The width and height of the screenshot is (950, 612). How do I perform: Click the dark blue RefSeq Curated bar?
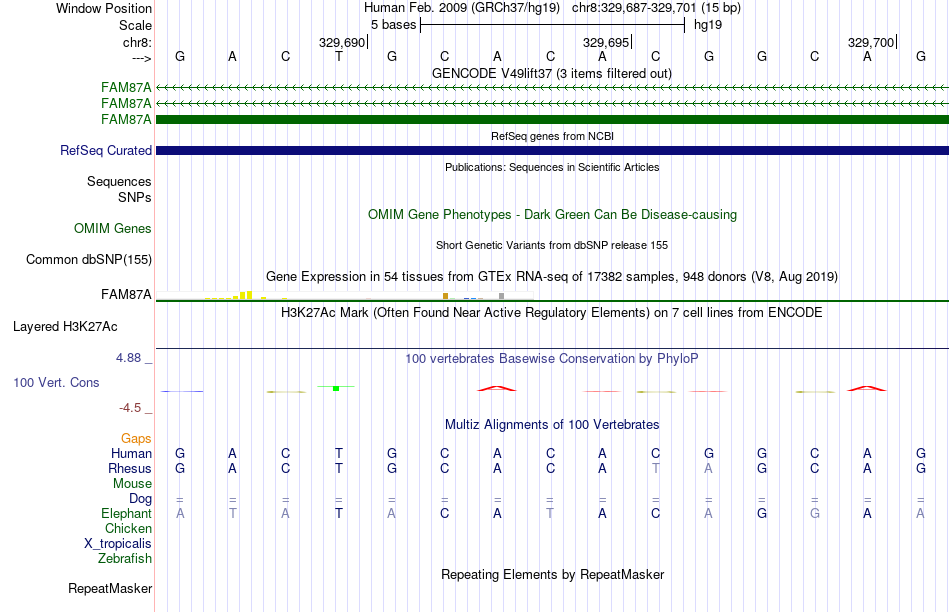(x=552, y=150)
